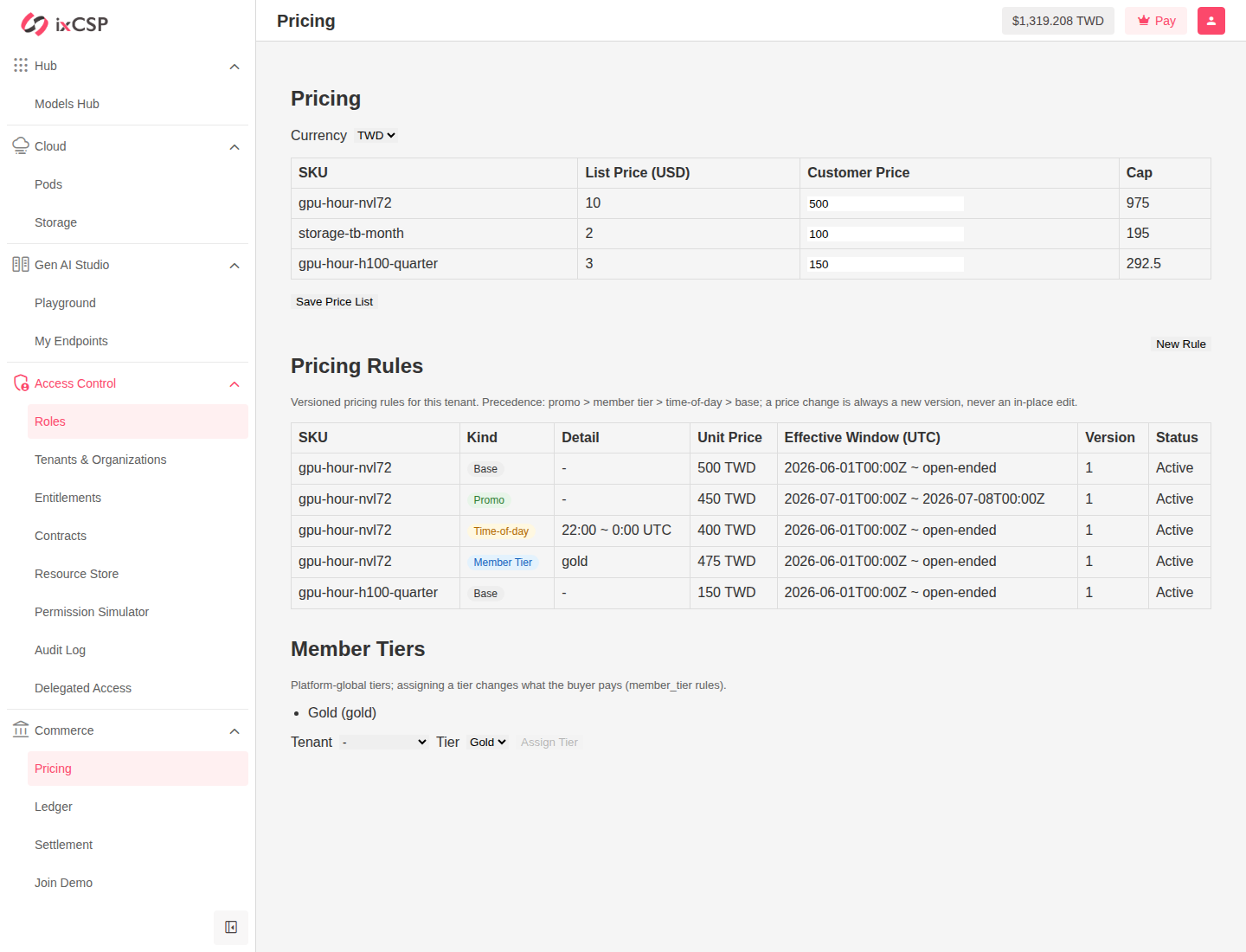Collapse the Commerce section chevron
The image size is (1246, 952).
pyautogui.click(x=234, y=731)
